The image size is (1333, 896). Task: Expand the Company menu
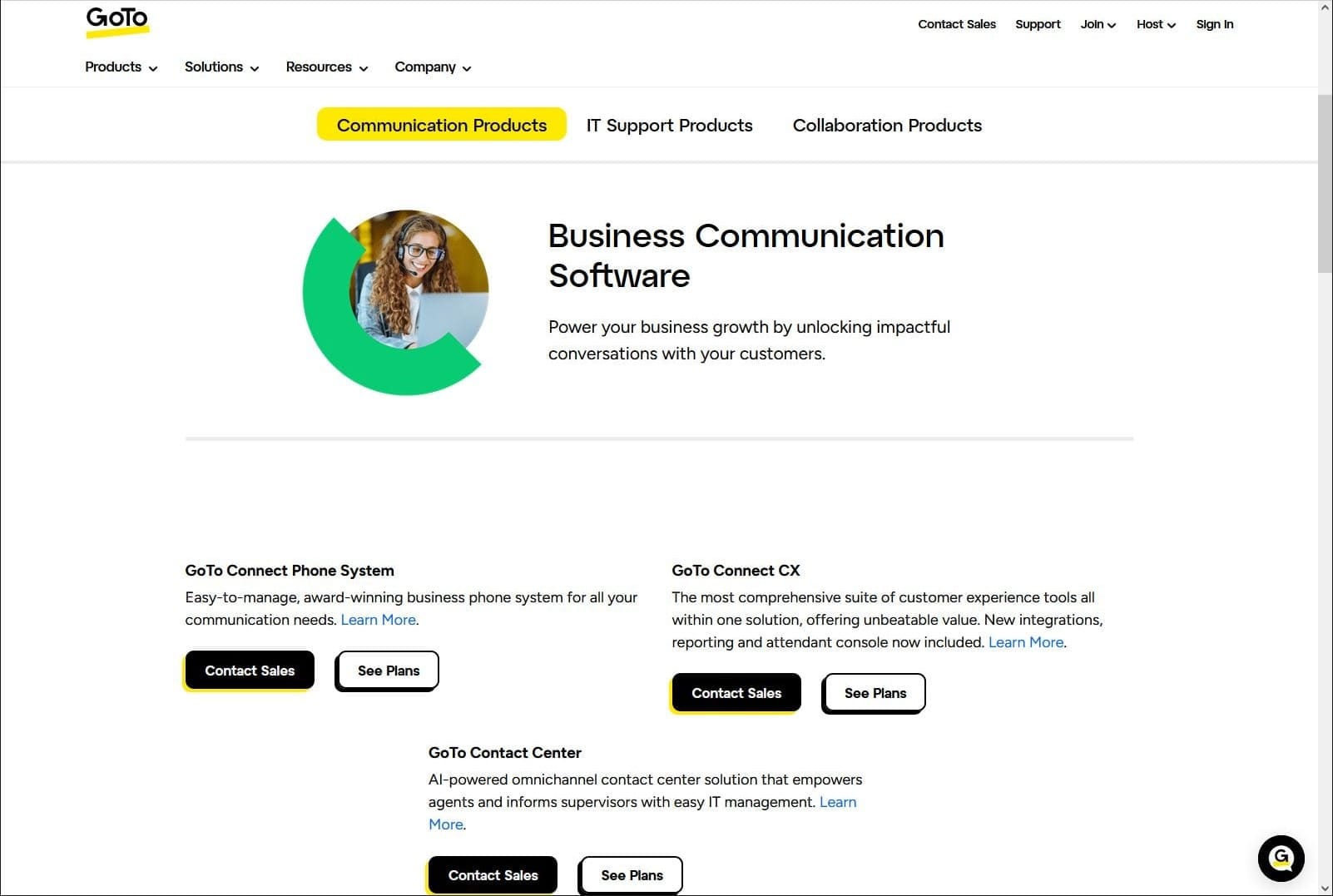coord(433,67)
